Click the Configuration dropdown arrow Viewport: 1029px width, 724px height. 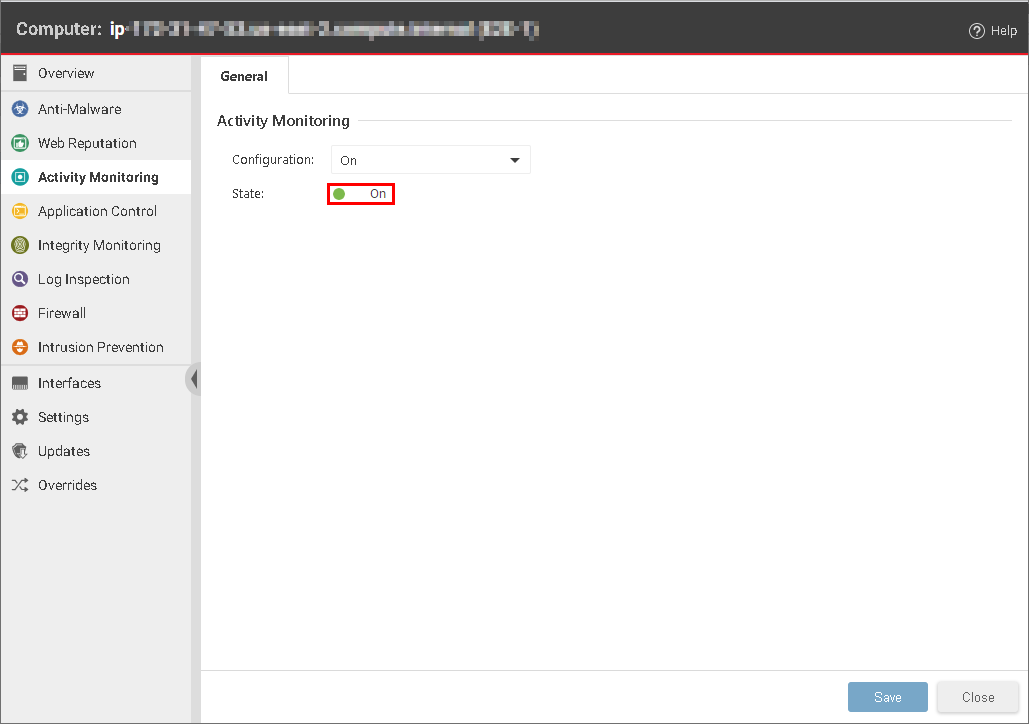point(515,159)
